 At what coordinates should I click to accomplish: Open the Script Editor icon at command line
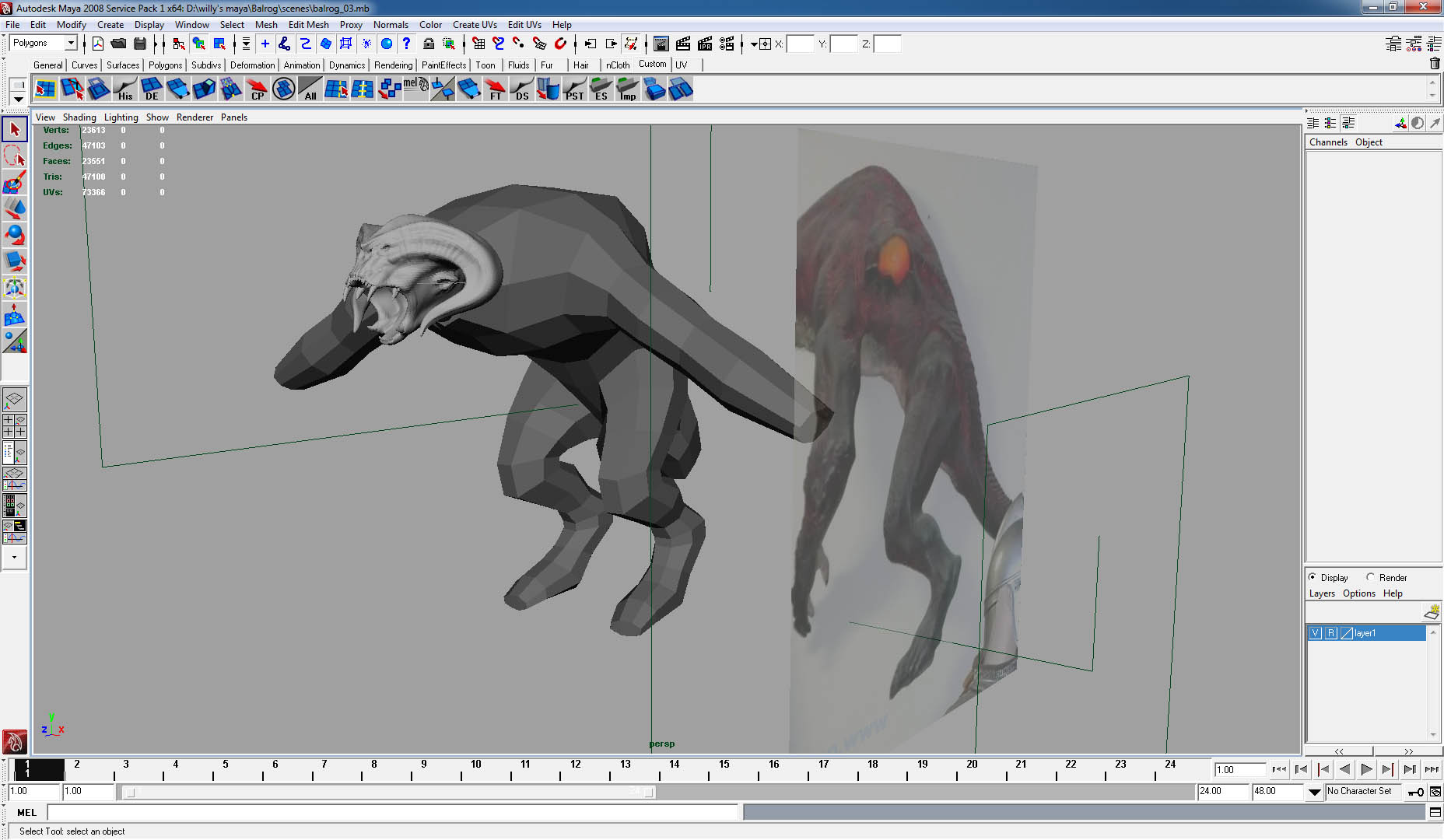[1435, 812]
